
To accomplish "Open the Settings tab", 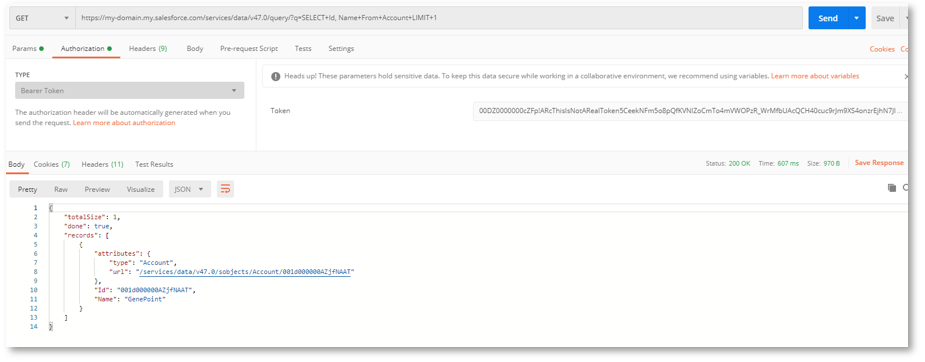I will point(341,48).
